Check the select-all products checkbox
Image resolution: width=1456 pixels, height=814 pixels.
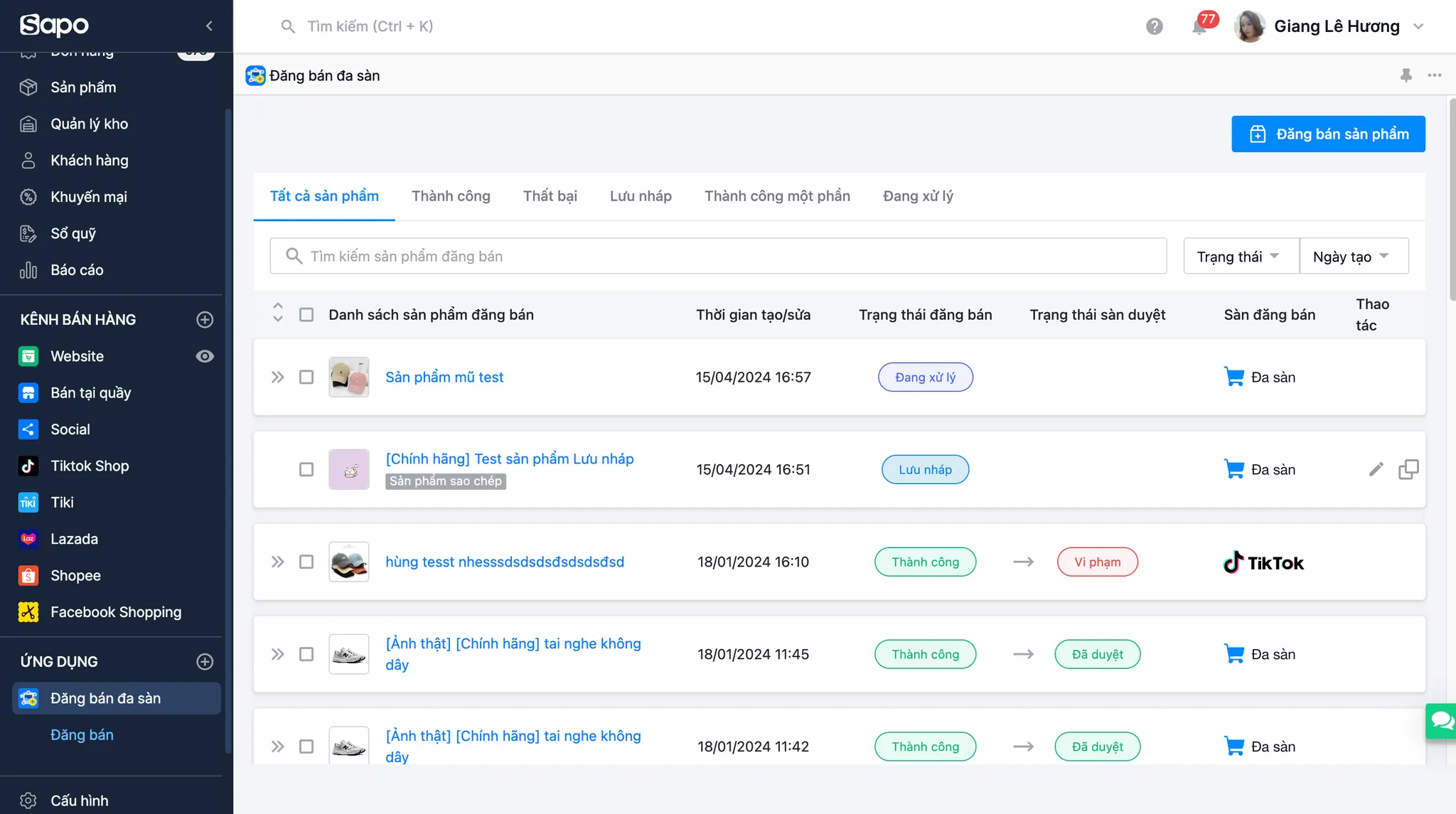pyautogui.click(x=306, y=314)
